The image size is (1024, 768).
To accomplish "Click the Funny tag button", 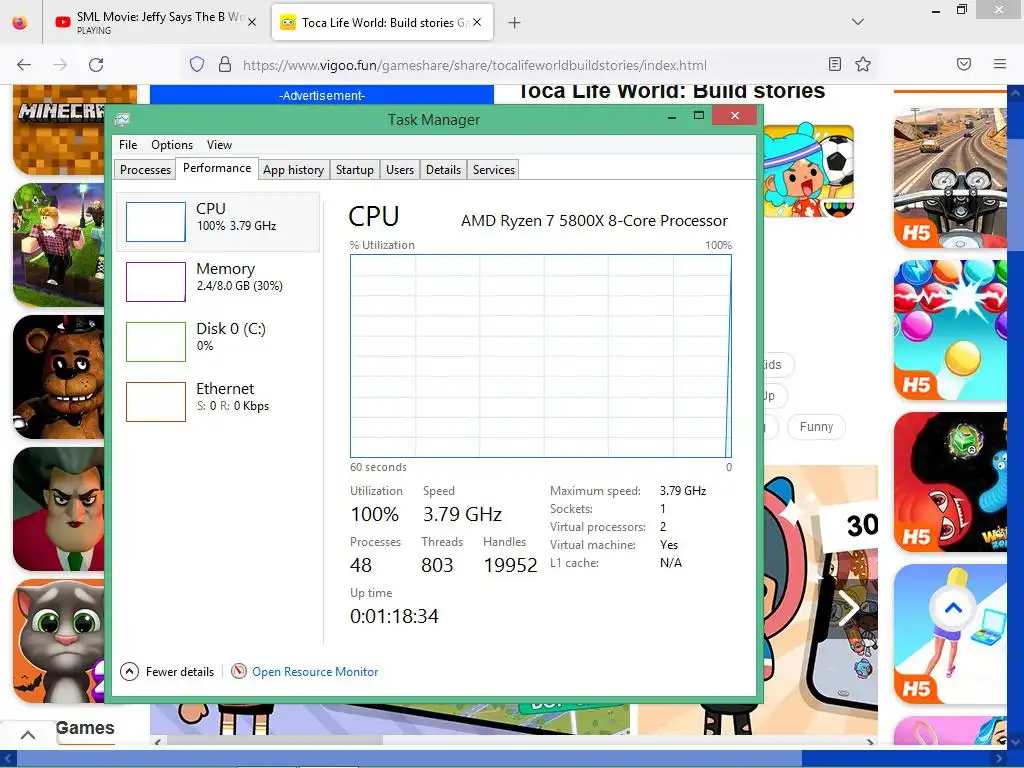I will point(816,426).
